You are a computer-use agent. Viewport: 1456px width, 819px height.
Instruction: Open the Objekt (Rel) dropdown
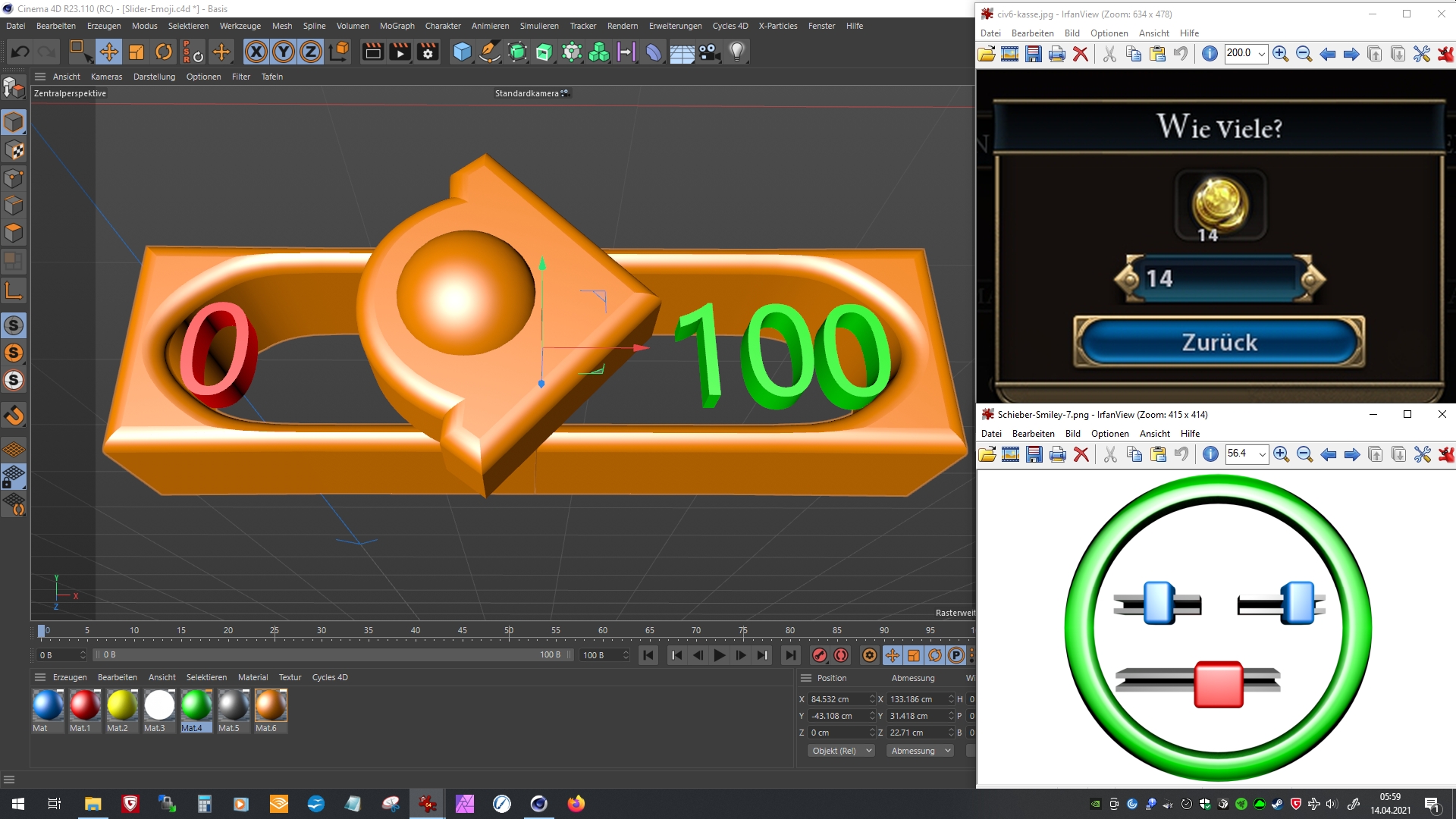(841, 751)
